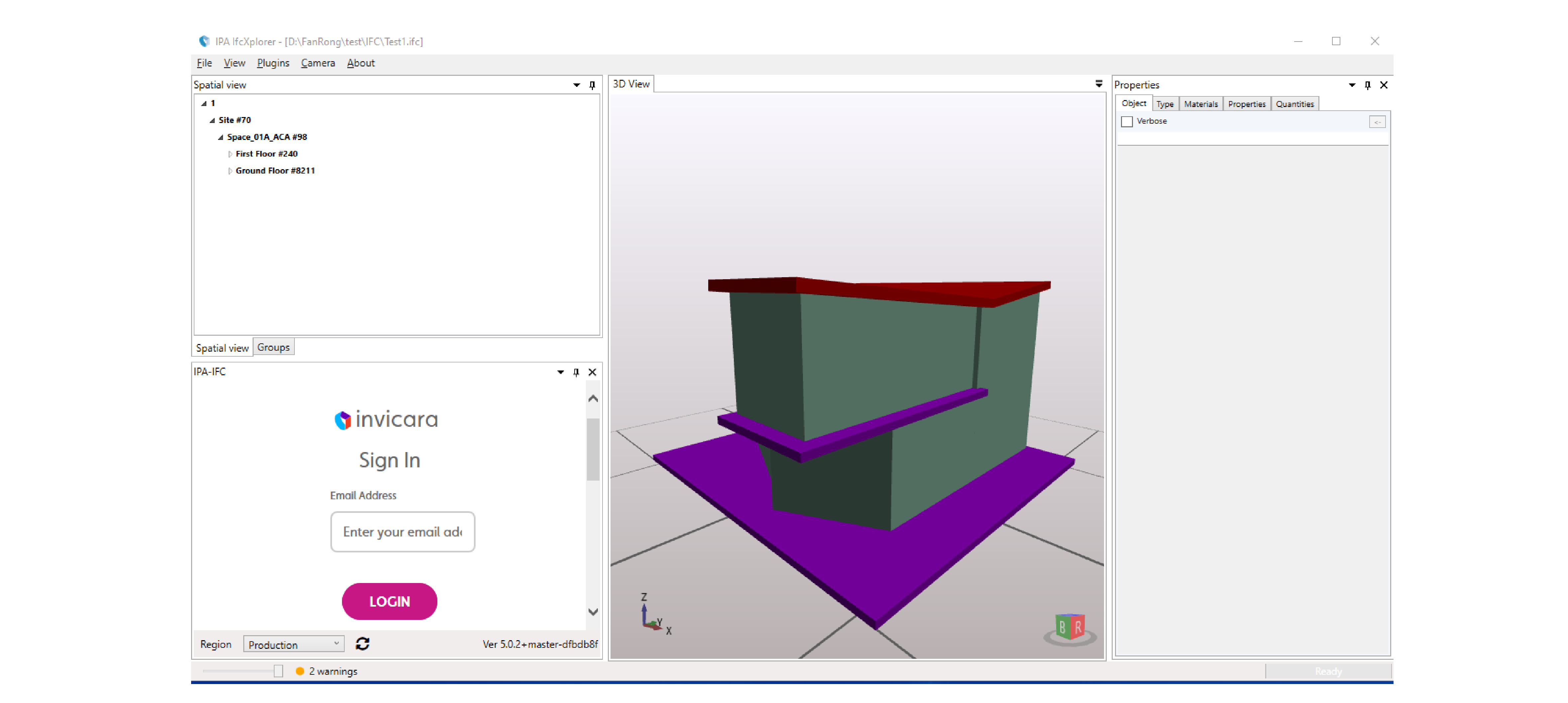The height and width of the screenshot is (703, 1568).
Task: Enable the Verbose checkbox
Action: [1127, 122]
